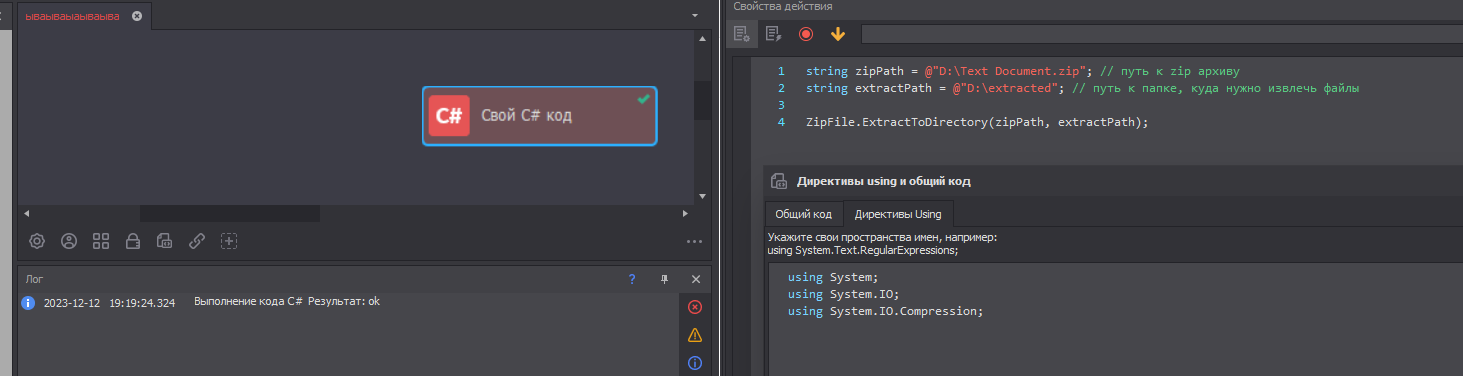Image resolution: width=1463 pixels, height=376 pixels.
Task: Pin the Log panel
Action: pos(664,280)
